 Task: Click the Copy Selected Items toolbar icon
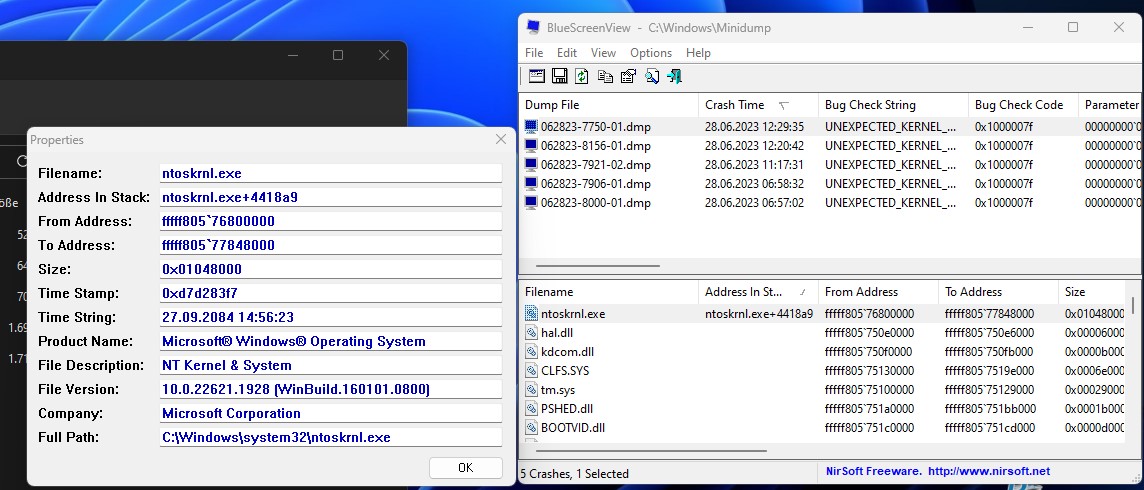(605, 76)
